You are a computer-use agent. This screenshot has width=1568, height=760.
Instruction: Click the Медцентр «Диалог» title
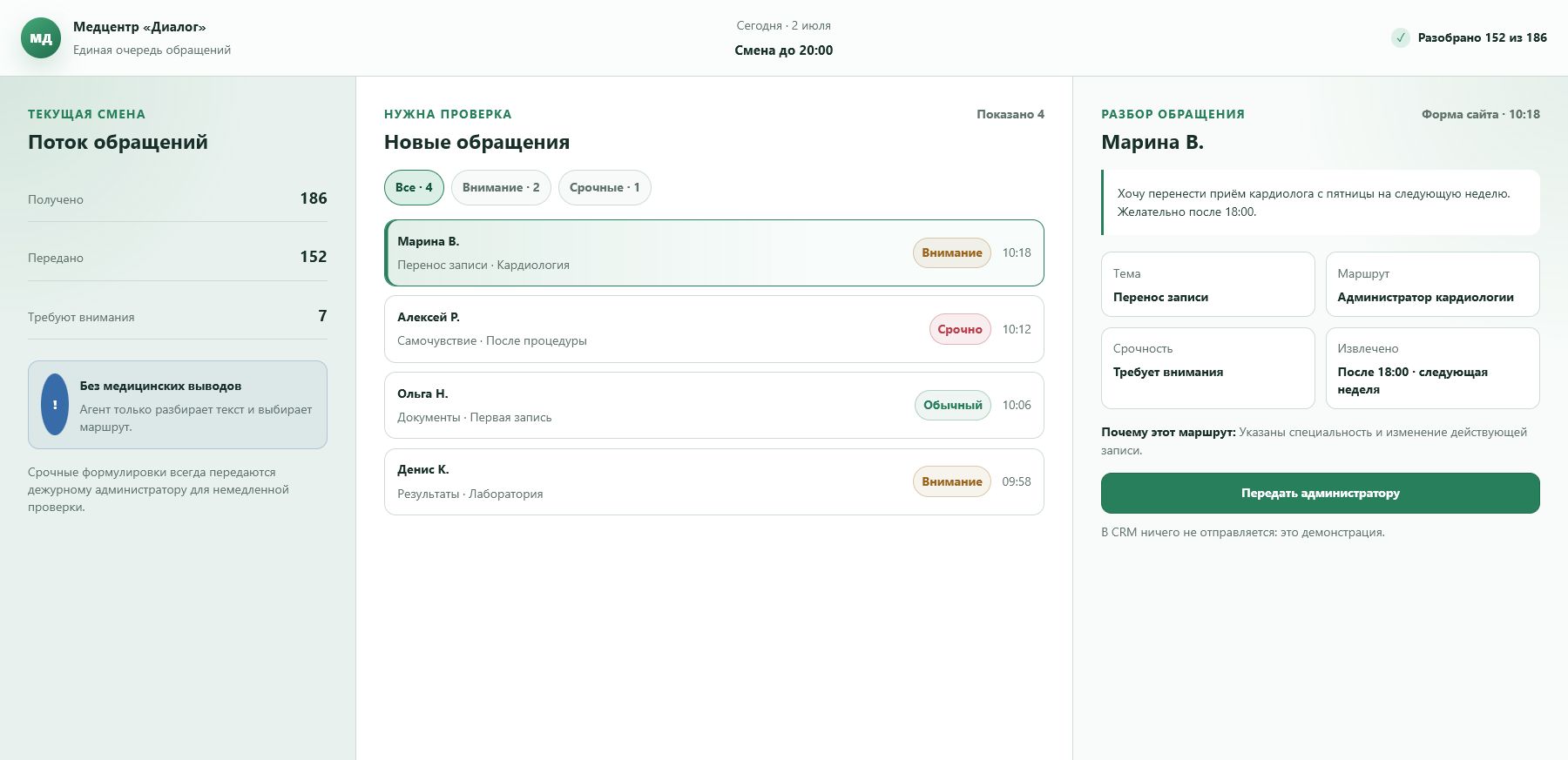point(139,27)
